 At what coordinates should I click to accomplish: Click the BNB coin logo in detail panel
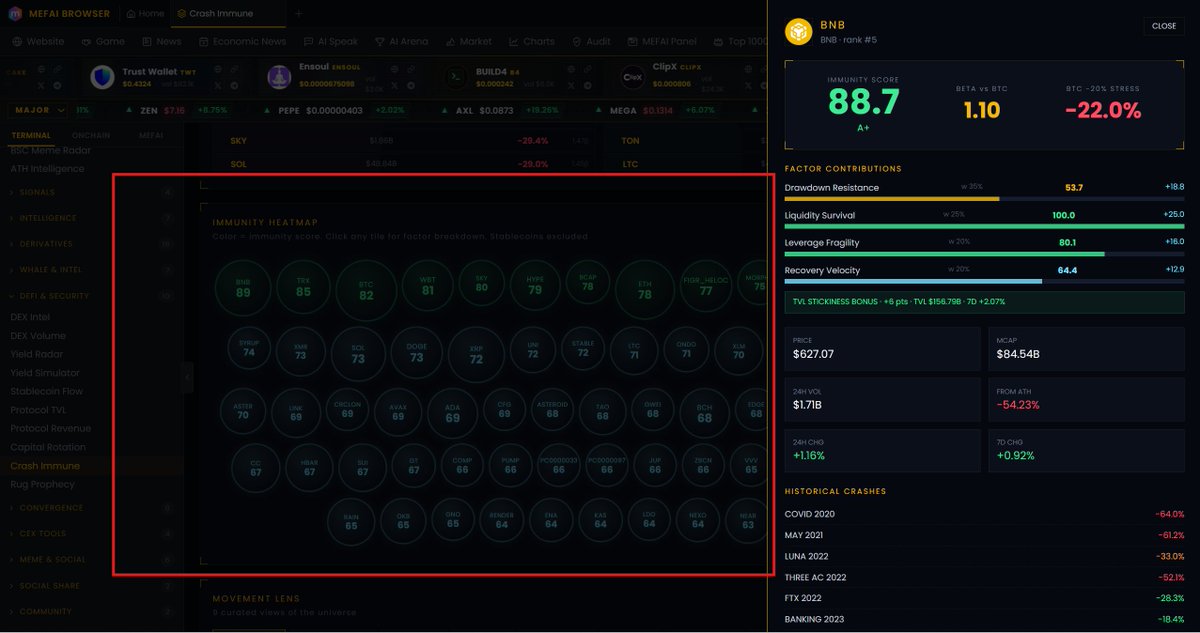click(x=798, y=32)
